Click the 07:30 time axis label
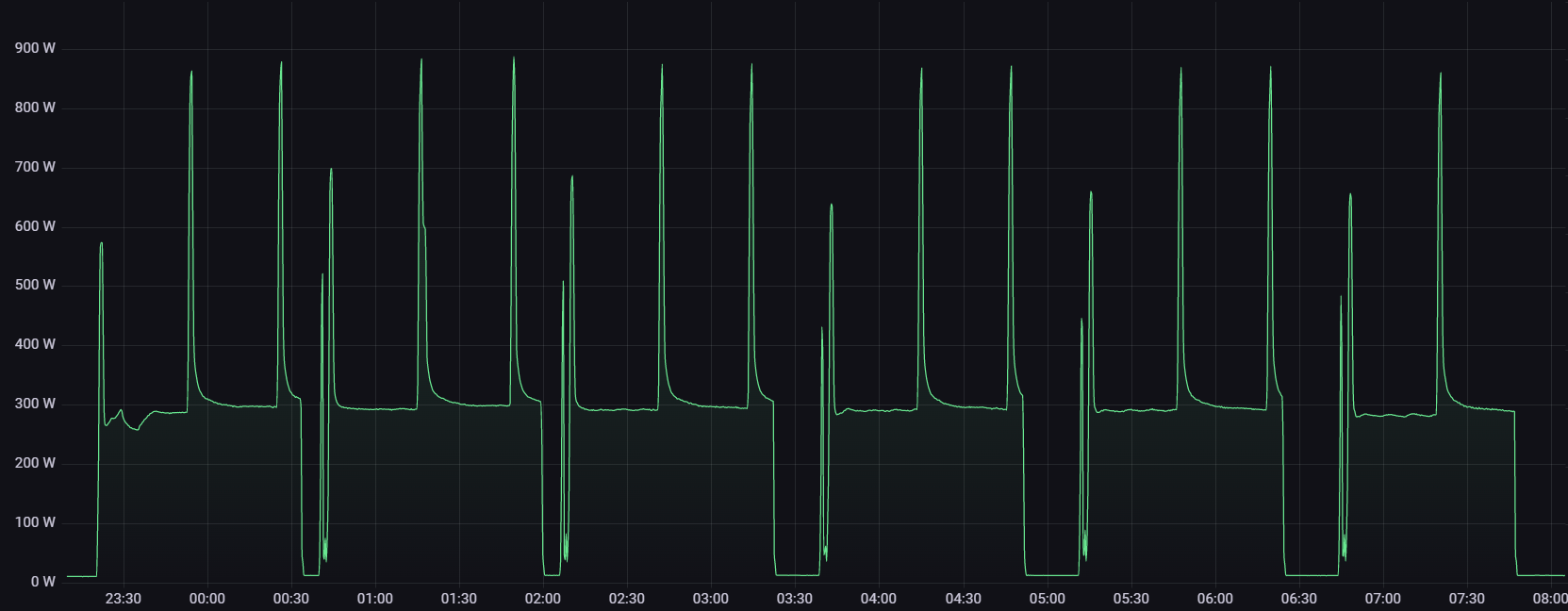1568x611 pixels. pos(1466,599)
